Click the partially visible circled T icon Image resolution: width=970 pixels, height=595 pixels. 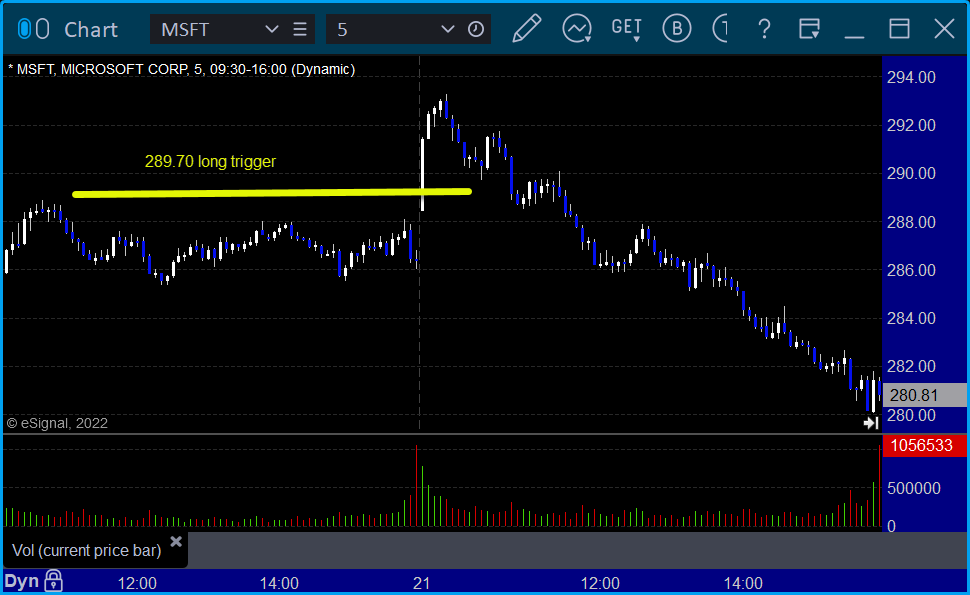tap(720, 28)
